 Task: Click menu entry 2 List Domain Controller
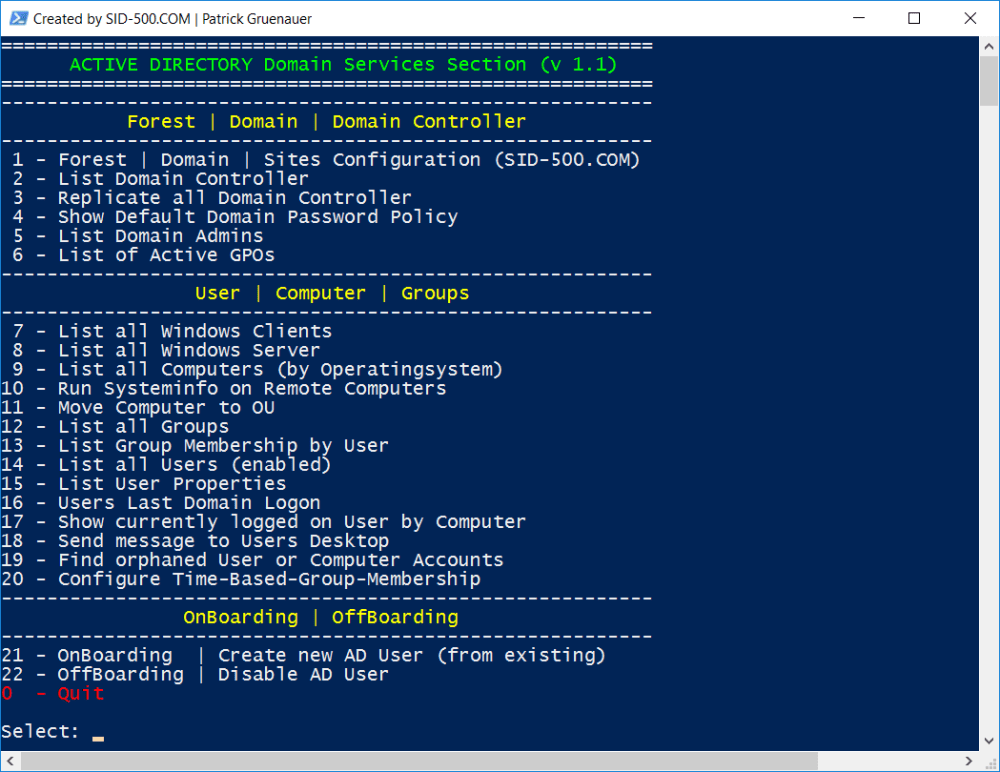(160, 179)
